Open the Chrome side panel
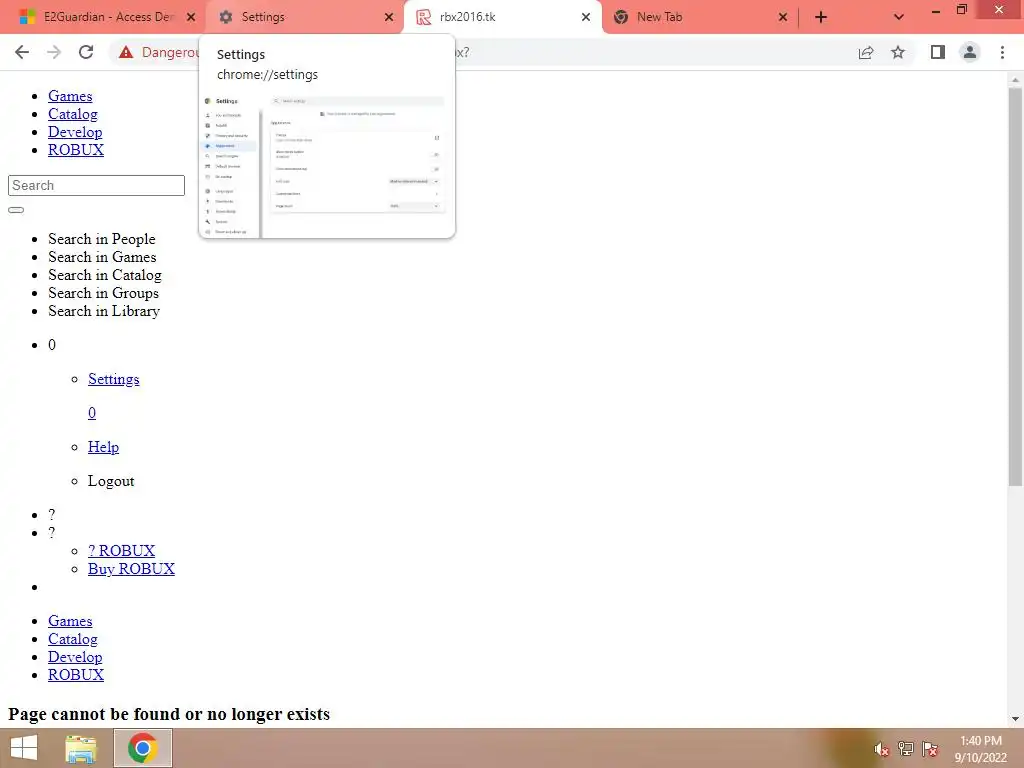 (x=938, y=52)
